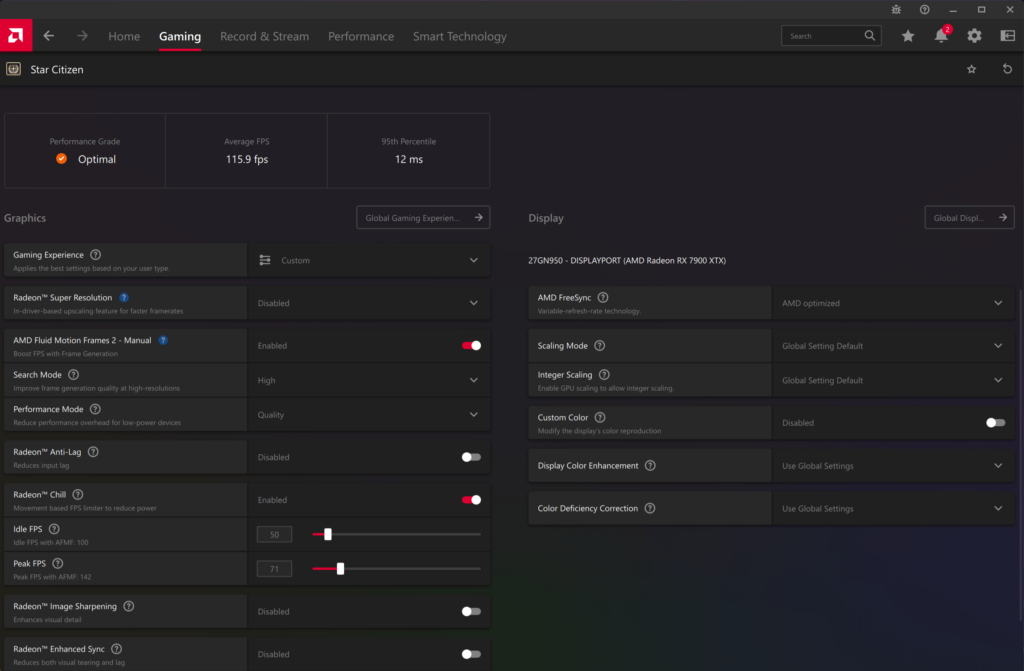The width and height of the screenshot is (1024, 671).
Task: Click the Idle FPS slider handle
Action: 328,534
